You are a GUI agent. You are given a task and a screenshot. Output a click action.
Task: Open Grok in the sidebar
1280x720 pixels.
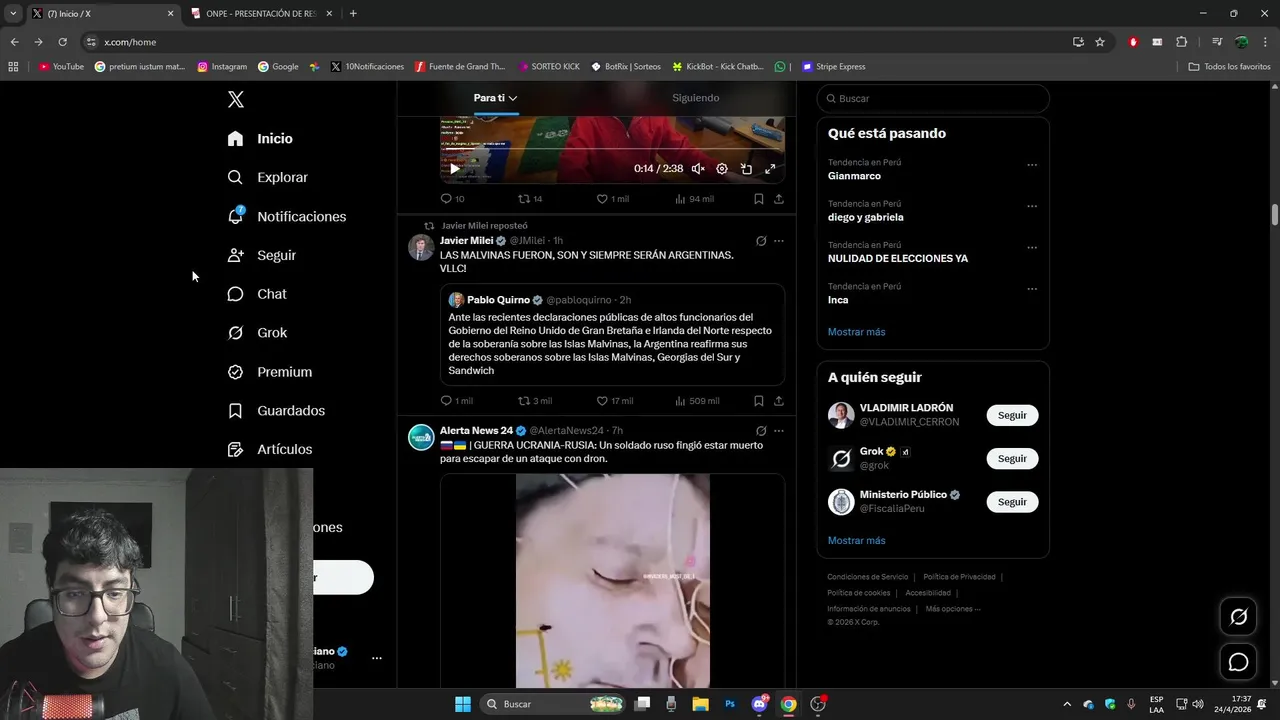[x=256, y=333]
